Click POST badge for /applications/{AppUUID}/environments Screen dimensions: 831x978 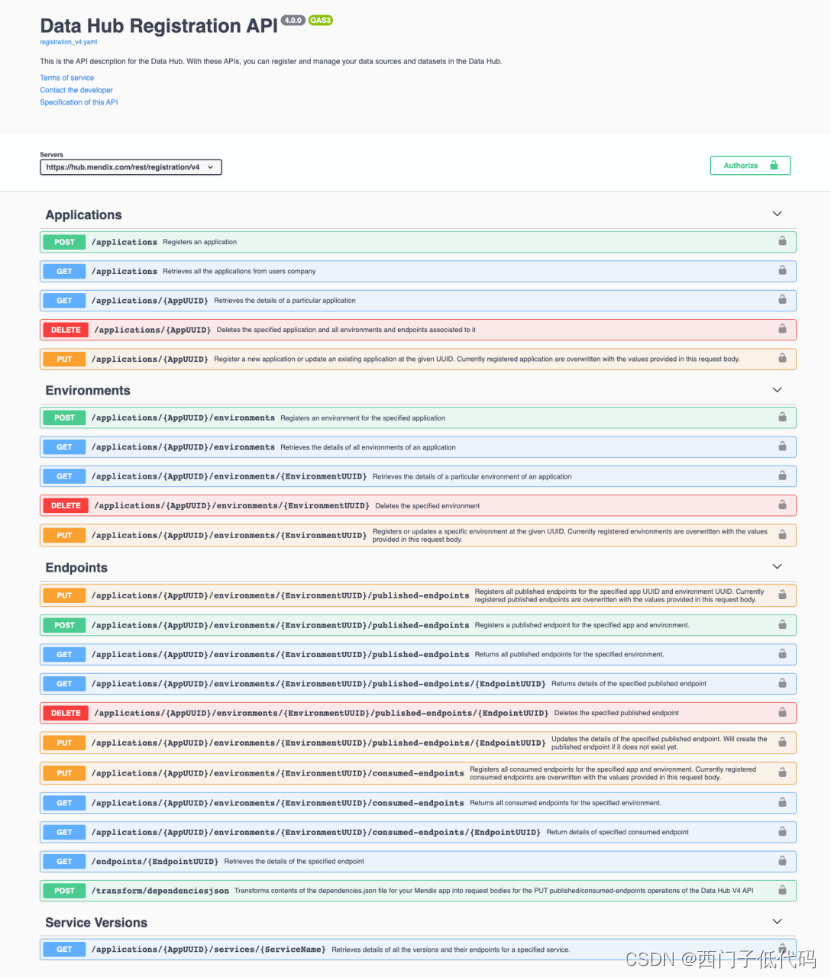pos(64,418)
